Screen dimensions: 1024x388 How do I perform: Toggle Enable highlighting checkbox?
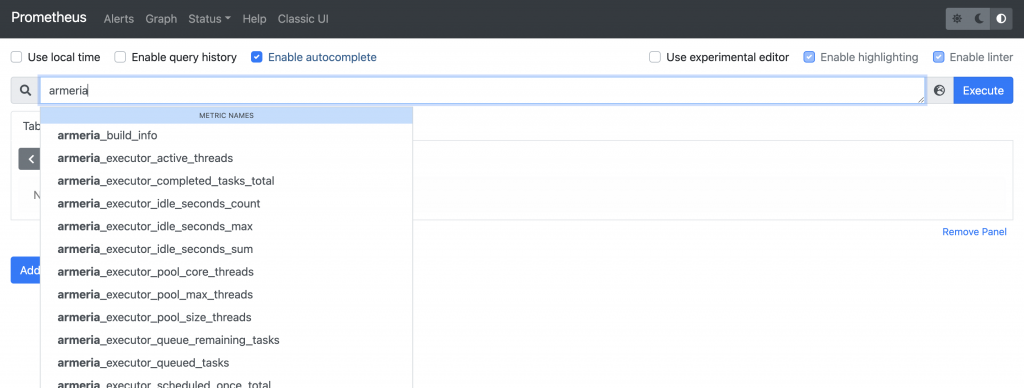click(x=809, y=57)
